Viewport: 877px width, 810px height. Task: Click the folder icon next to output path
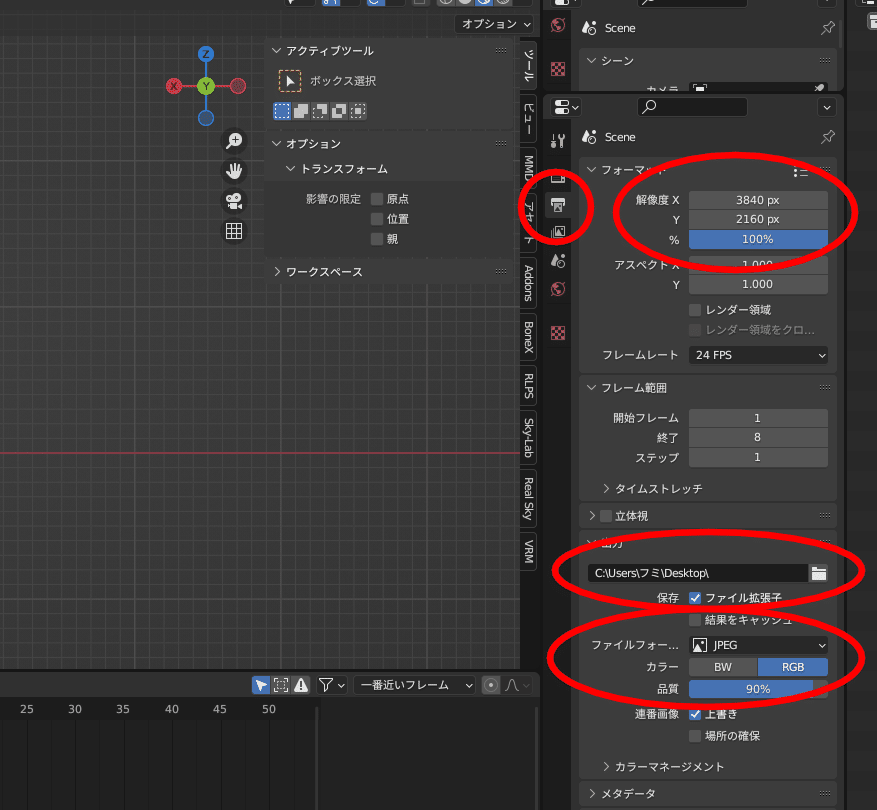818,573
